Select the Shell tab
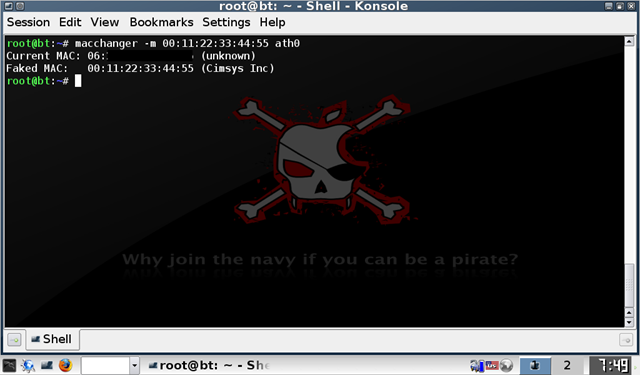The image size is (640, 375). 53,339
